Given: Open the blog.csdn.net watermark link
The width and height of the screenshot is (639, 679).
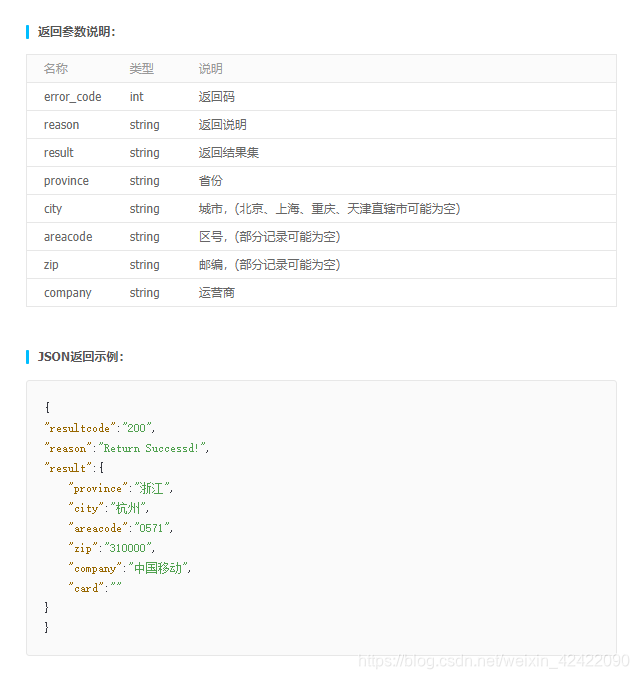Looking at the screenshot, I should [494, 661].
